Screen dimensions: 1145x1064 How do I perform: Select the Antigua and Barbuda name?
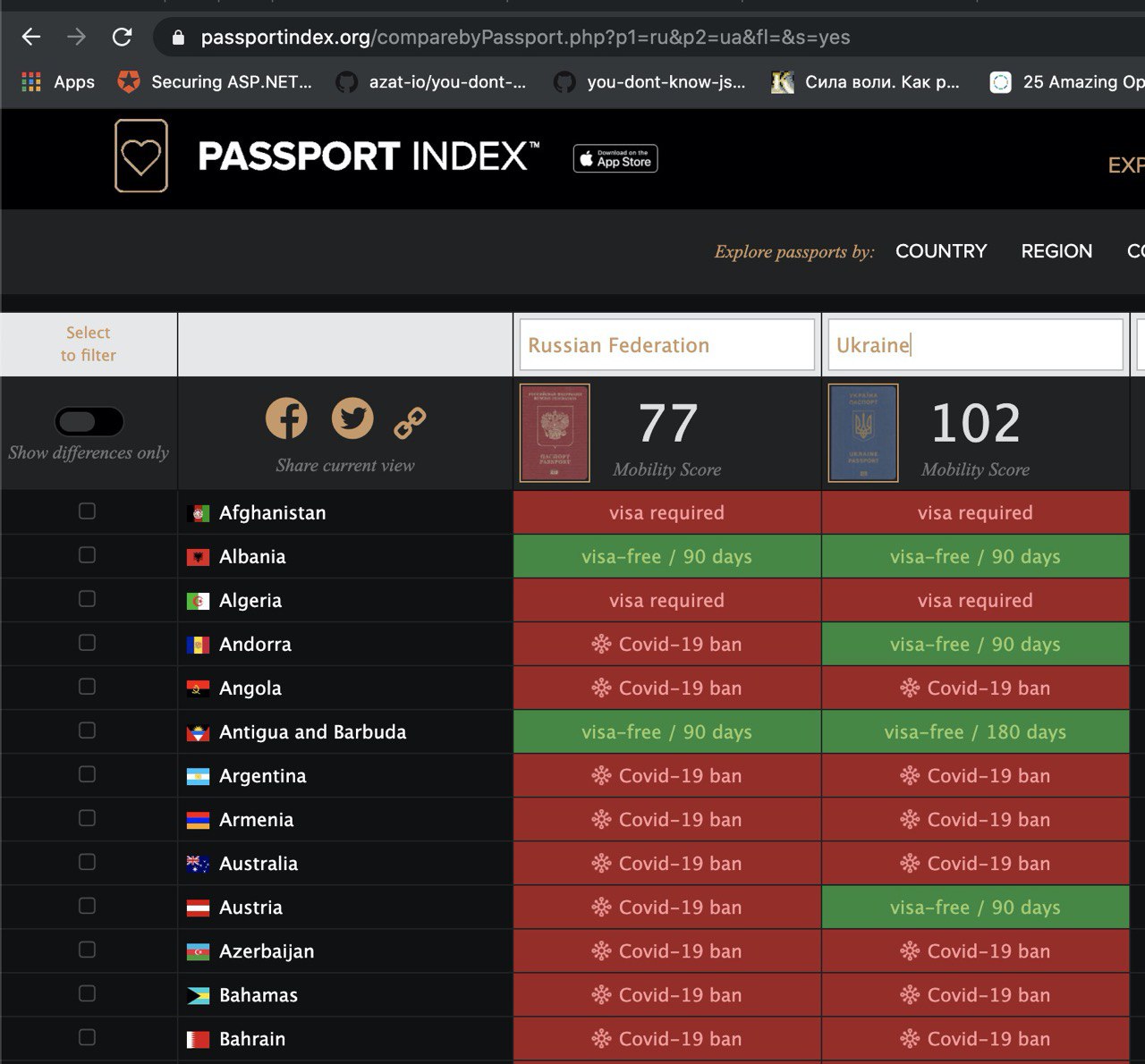click(313, 732)
